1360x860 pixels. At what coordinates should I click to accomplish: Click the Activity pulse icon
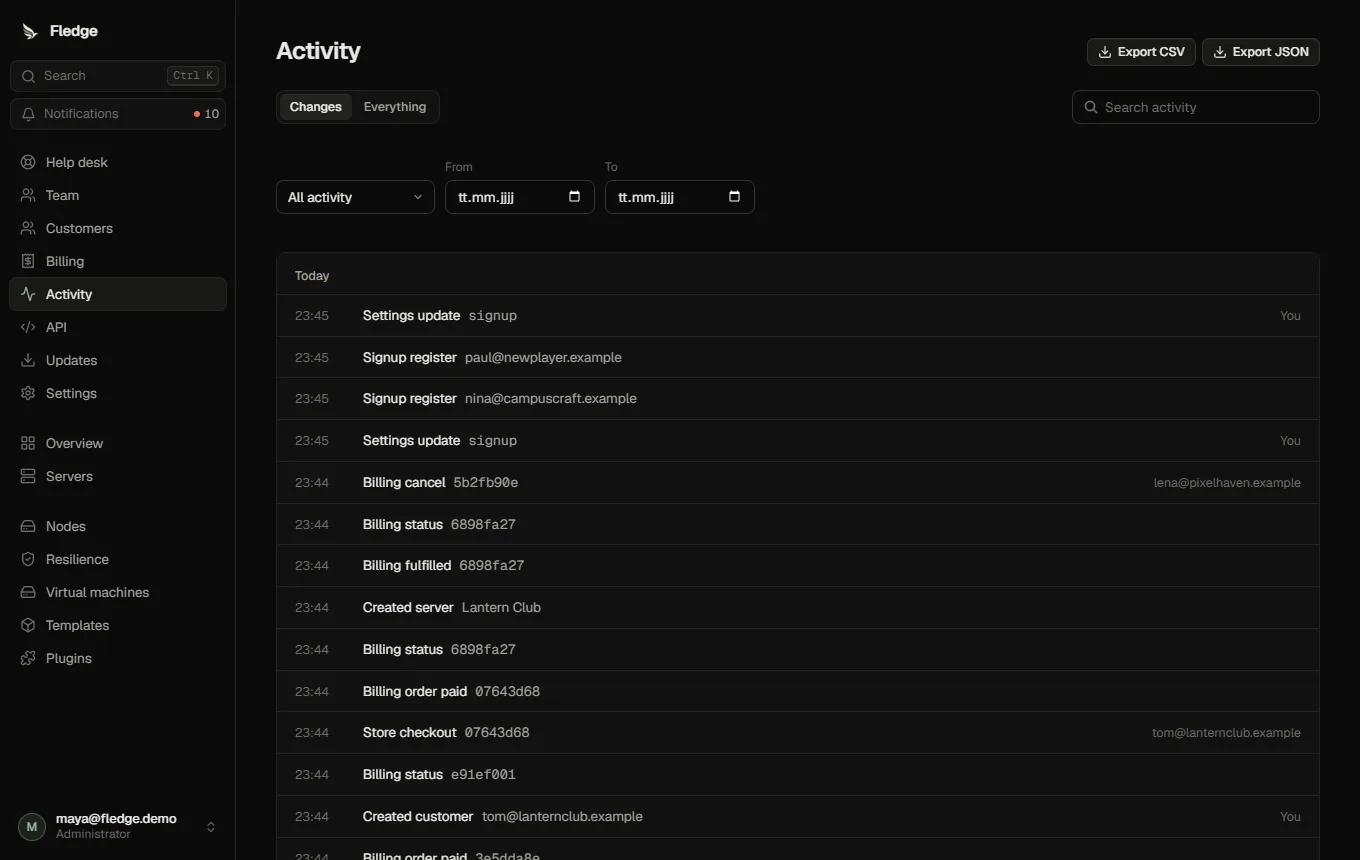tap(28, 294)
